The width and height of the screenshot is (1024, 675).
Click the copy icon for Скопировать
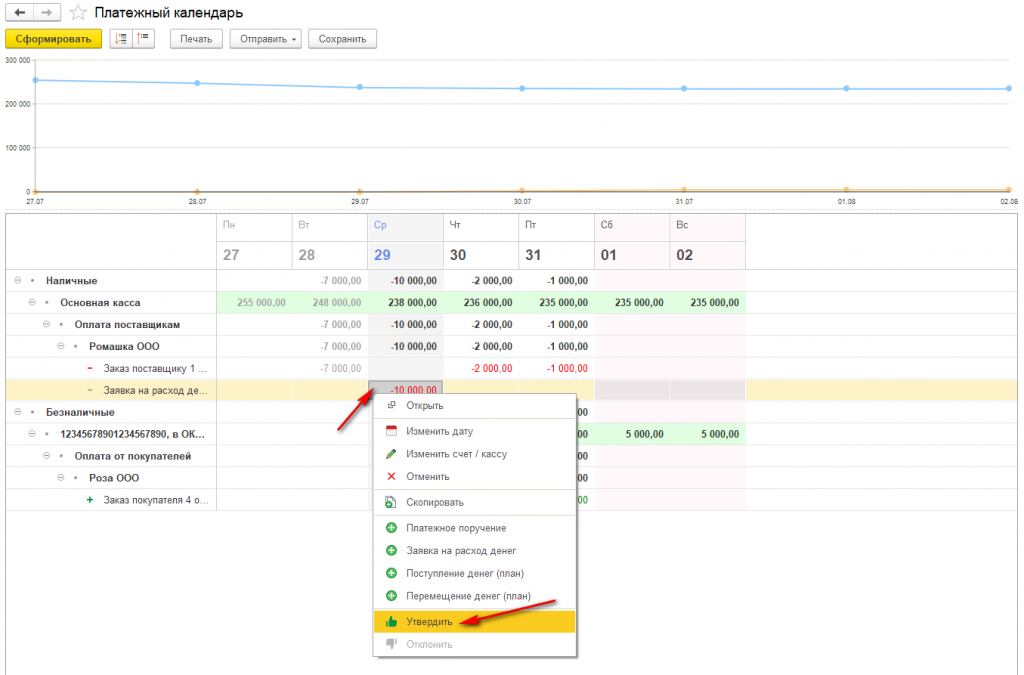391,502
